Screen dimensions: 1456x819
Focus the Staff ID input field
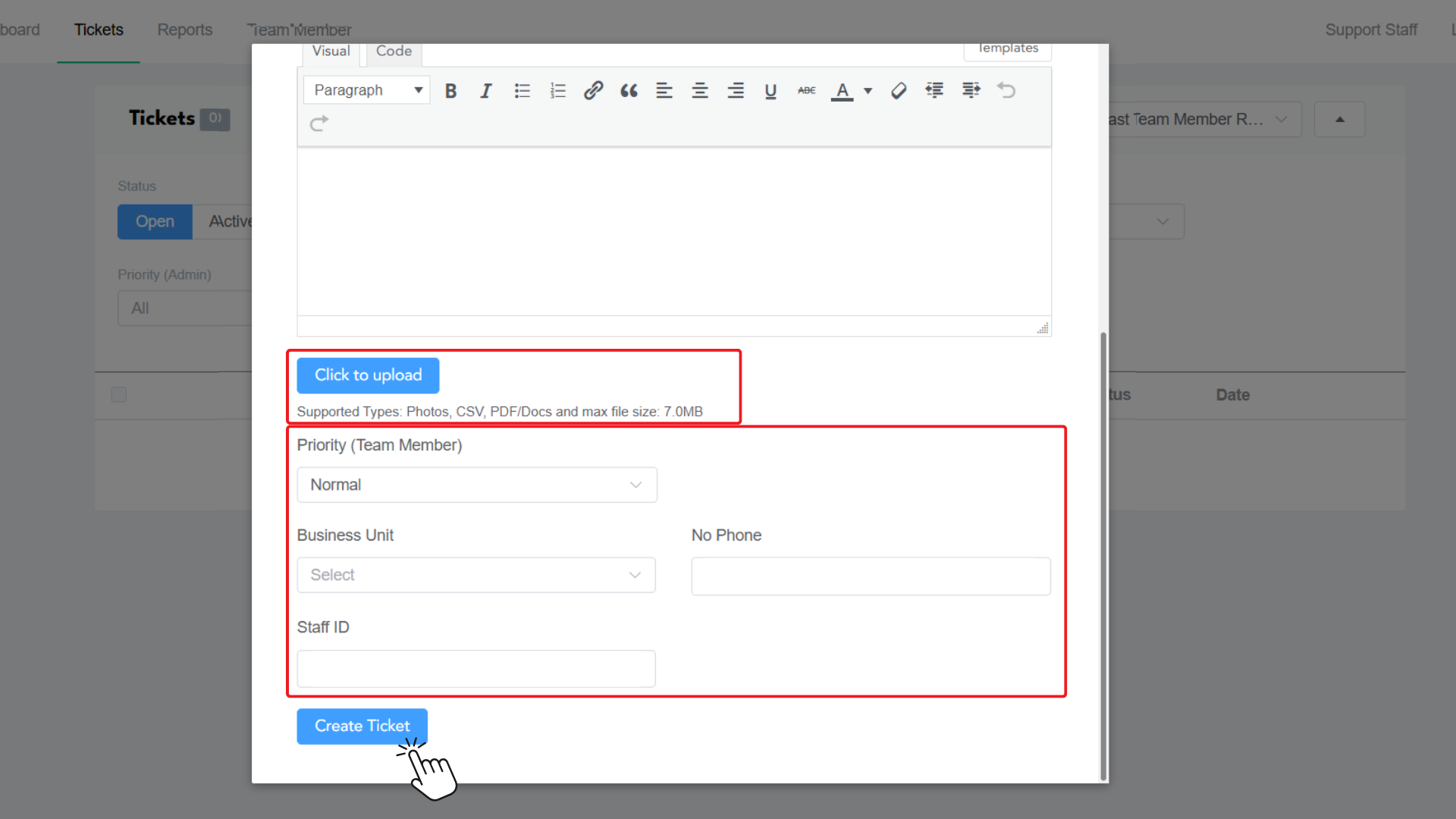pos(476,669)
